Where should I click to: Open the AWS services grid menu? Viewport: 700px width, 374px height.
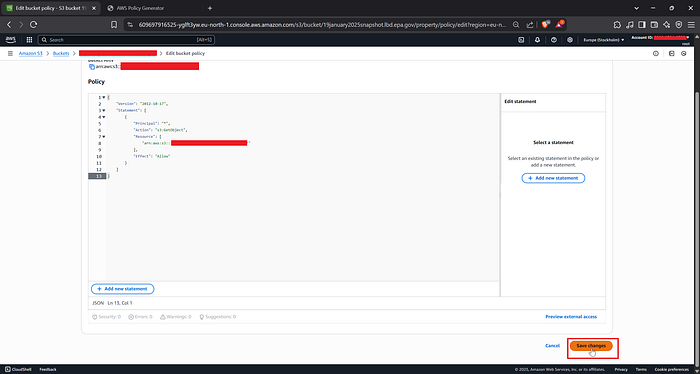29,40
